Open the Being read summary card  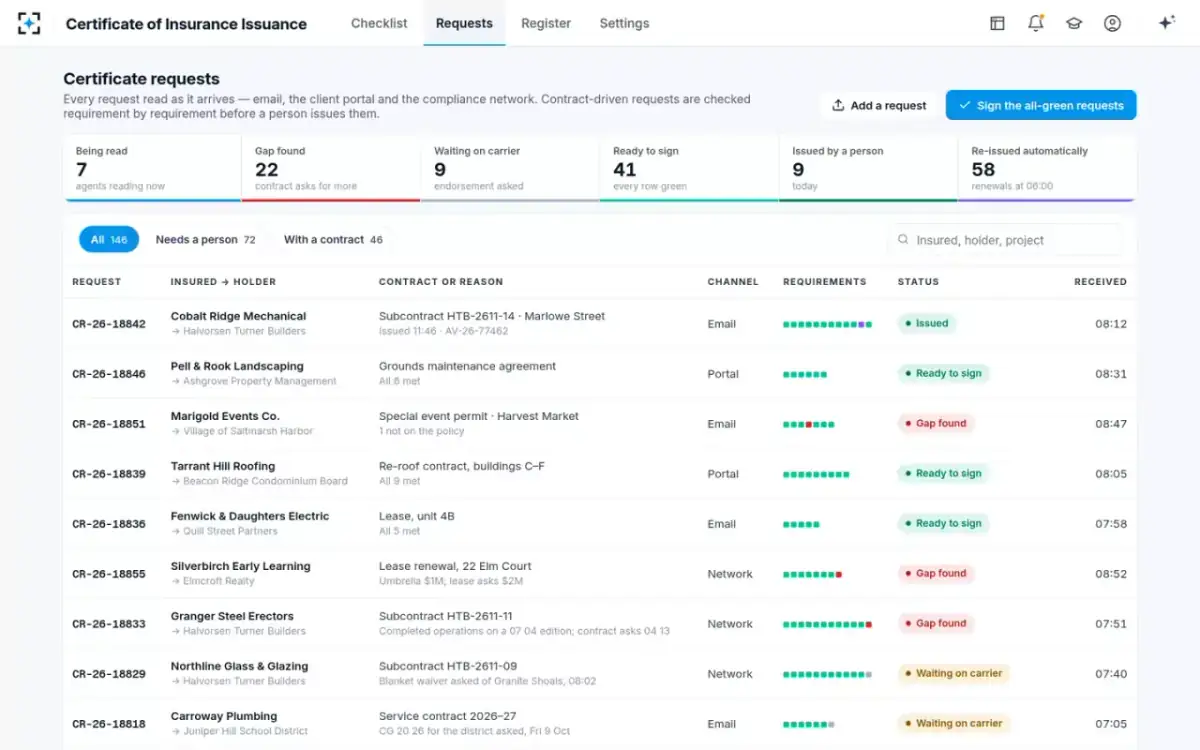pyautogui.click(x=153, y=168)
